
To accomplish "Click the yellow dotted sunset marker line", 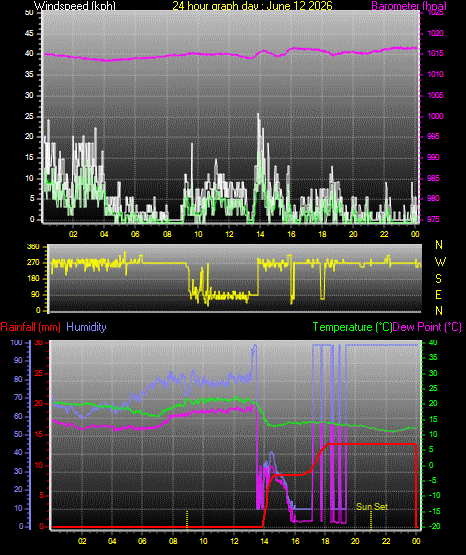I will coord(371,520).
